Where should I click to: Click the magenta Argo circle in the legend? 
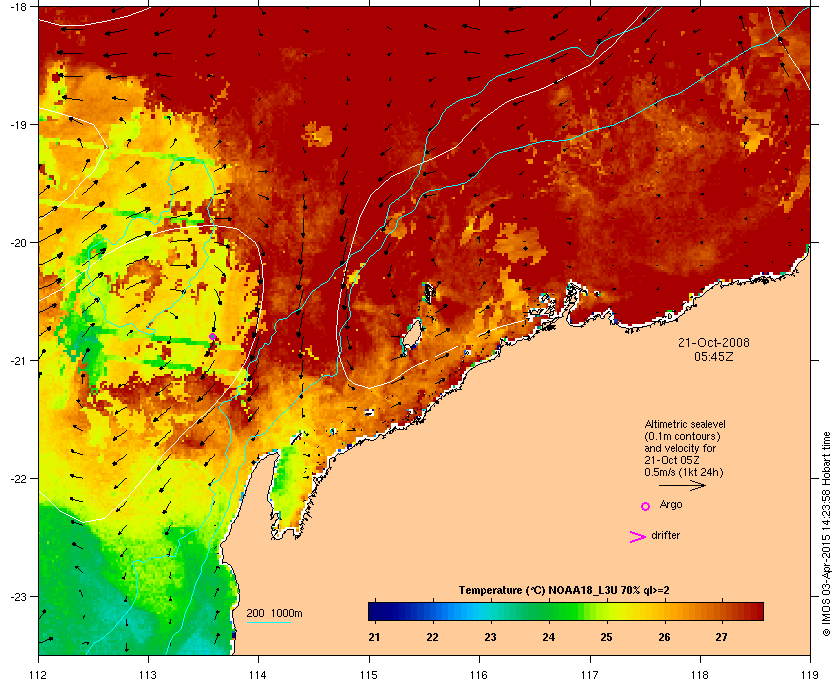point(646,506)
